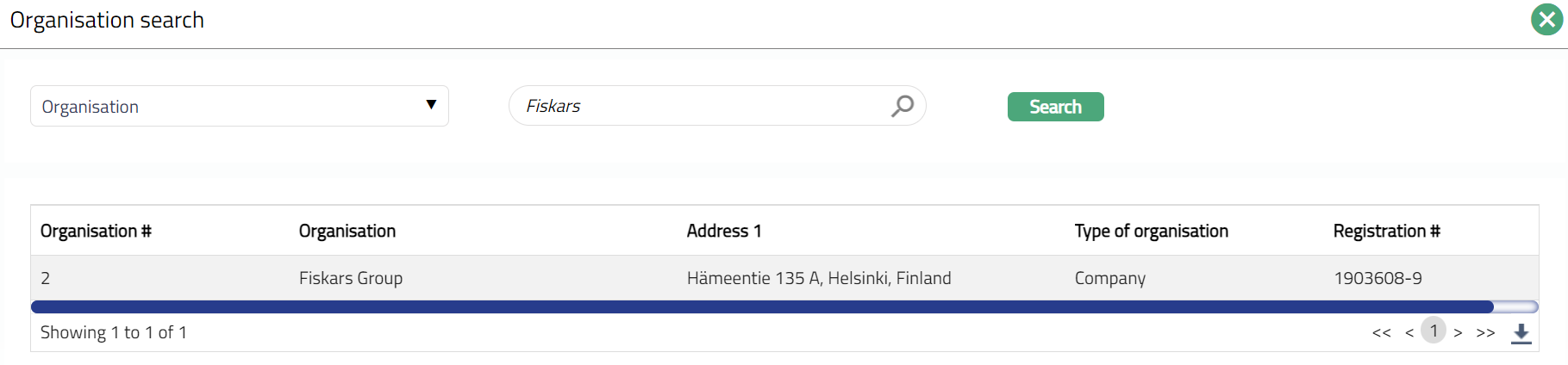Click the horizontal blue scrollbar
Screen dimensions: 1568x365
click(762, 306)
